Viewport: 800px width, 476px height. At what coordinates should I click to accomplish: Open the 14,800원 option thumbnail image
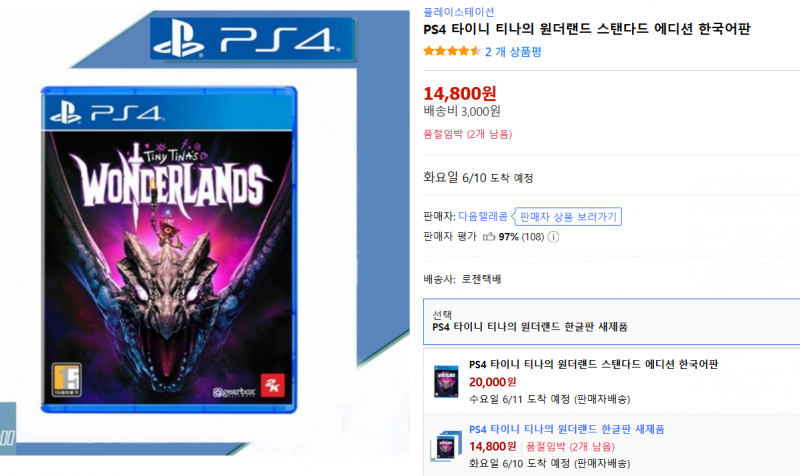446,446
